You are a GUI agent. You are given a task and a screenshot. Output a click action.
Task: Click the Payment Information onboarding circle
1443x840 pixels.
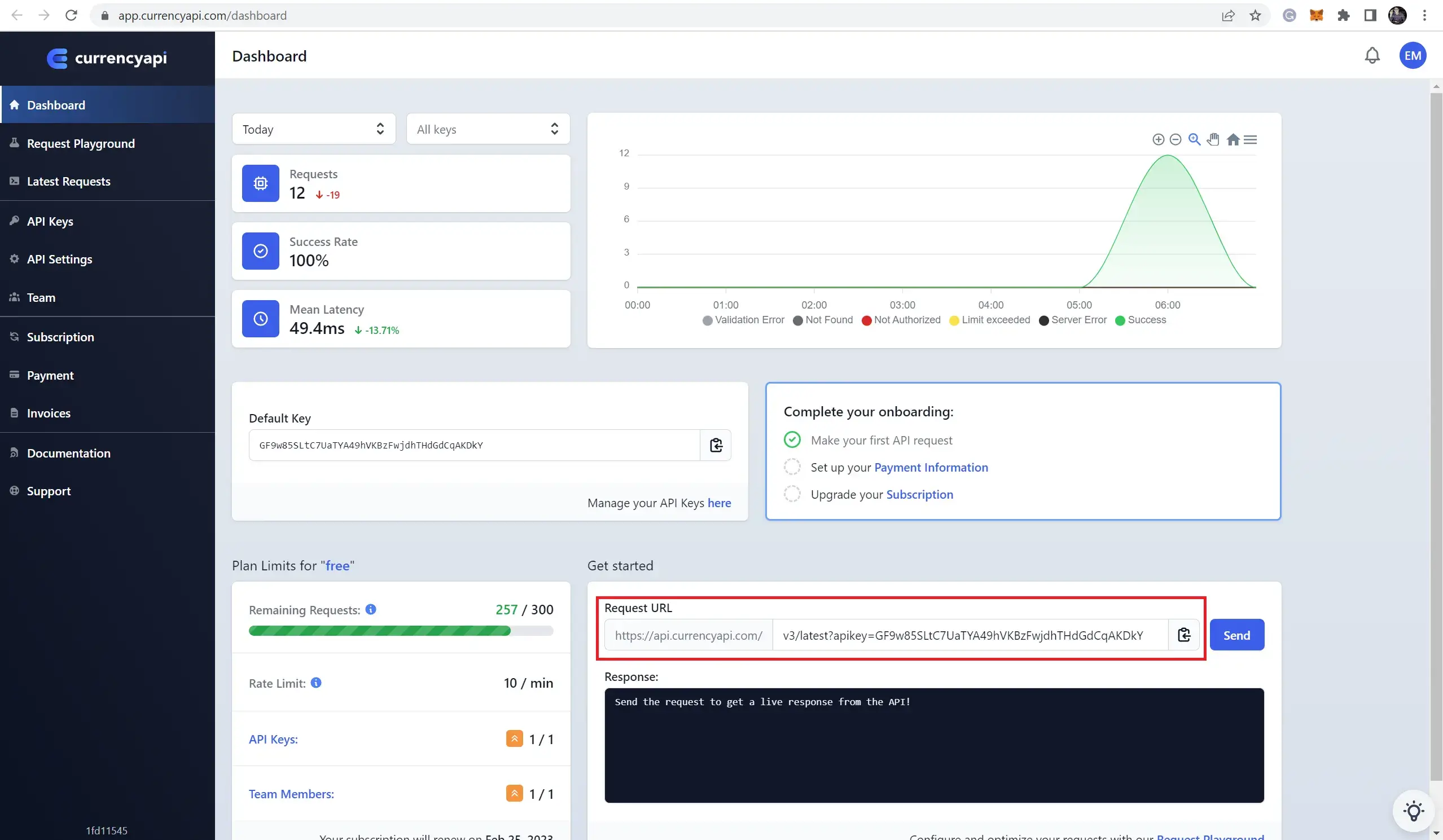[x=792, y=467]
